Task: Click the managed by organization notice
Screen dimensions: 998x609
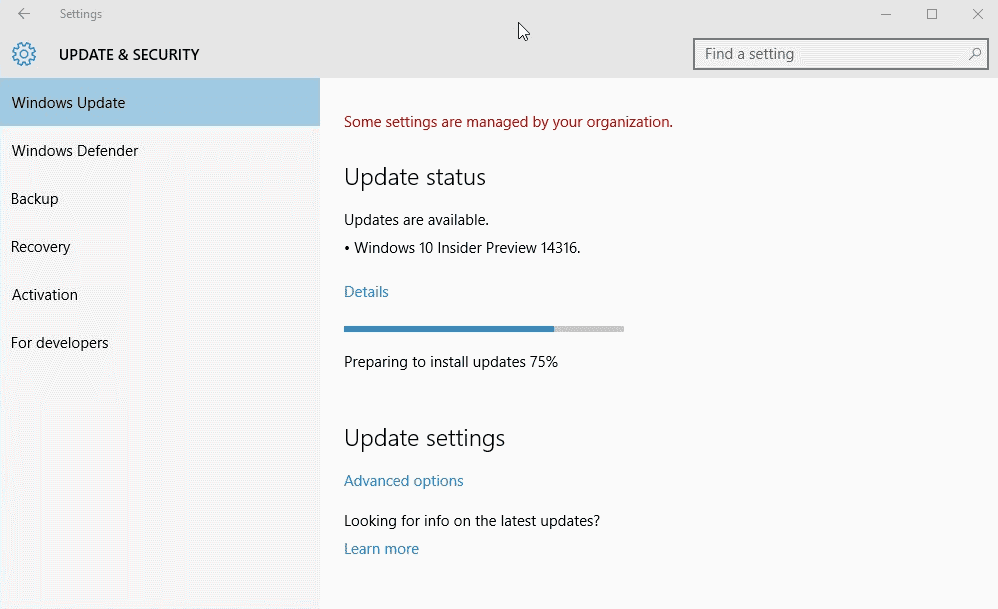Action: point(508,122)
